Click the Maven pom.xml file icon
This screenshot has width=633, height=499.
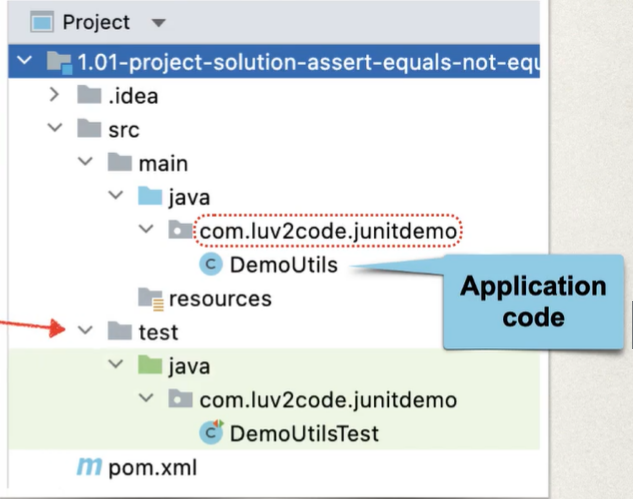(89, 467)
